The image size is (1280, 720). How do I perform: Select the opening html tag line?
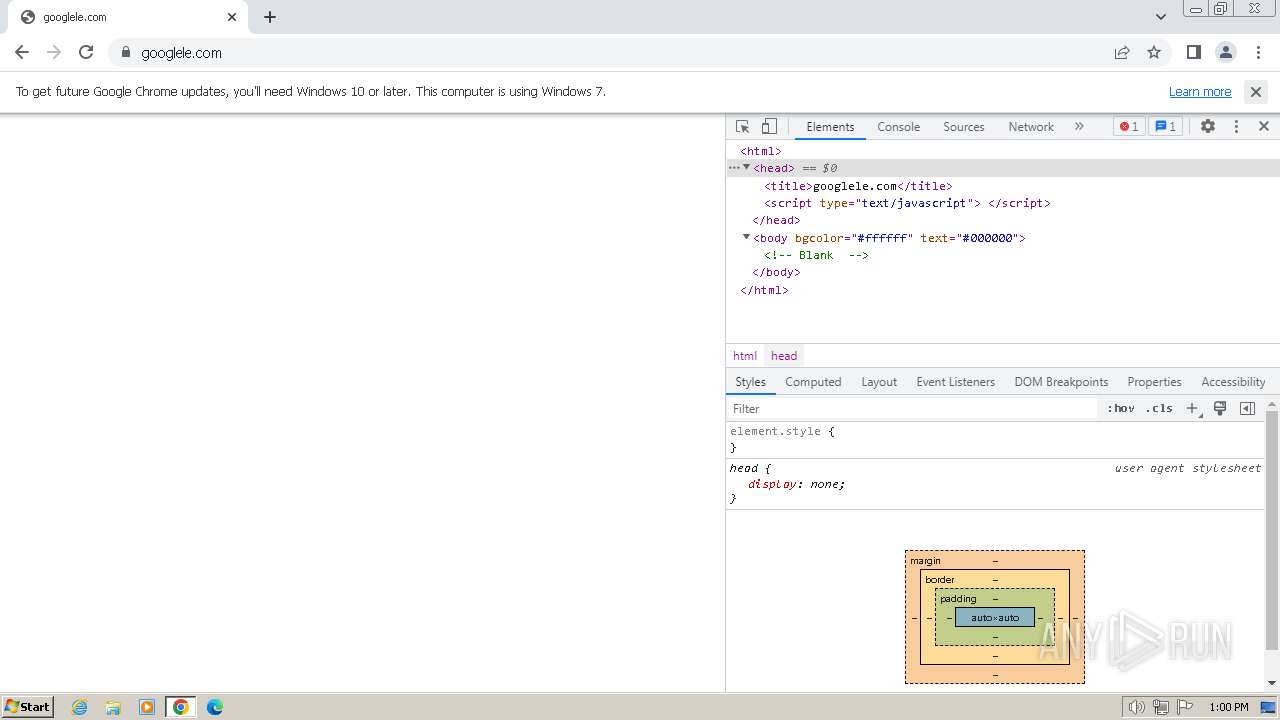(x=761, y=151)
